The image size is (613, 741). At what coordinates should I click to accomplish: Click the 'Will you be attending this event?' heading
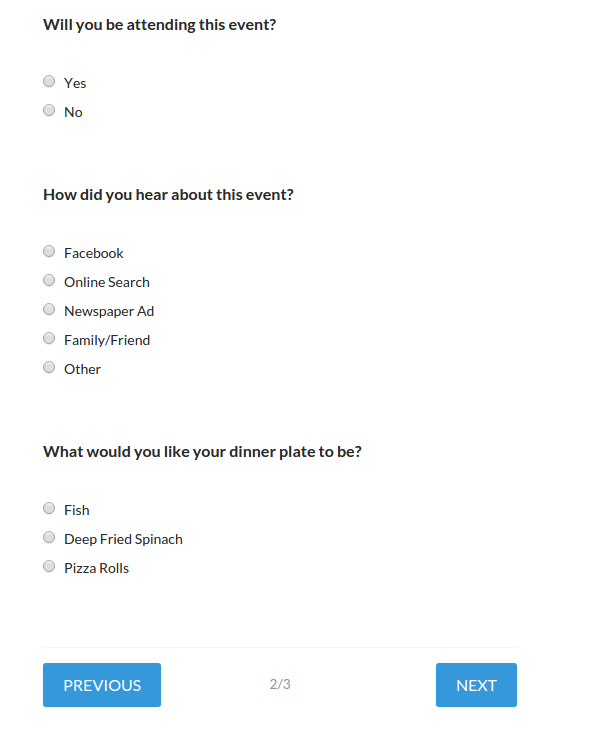tap(159, 24)
